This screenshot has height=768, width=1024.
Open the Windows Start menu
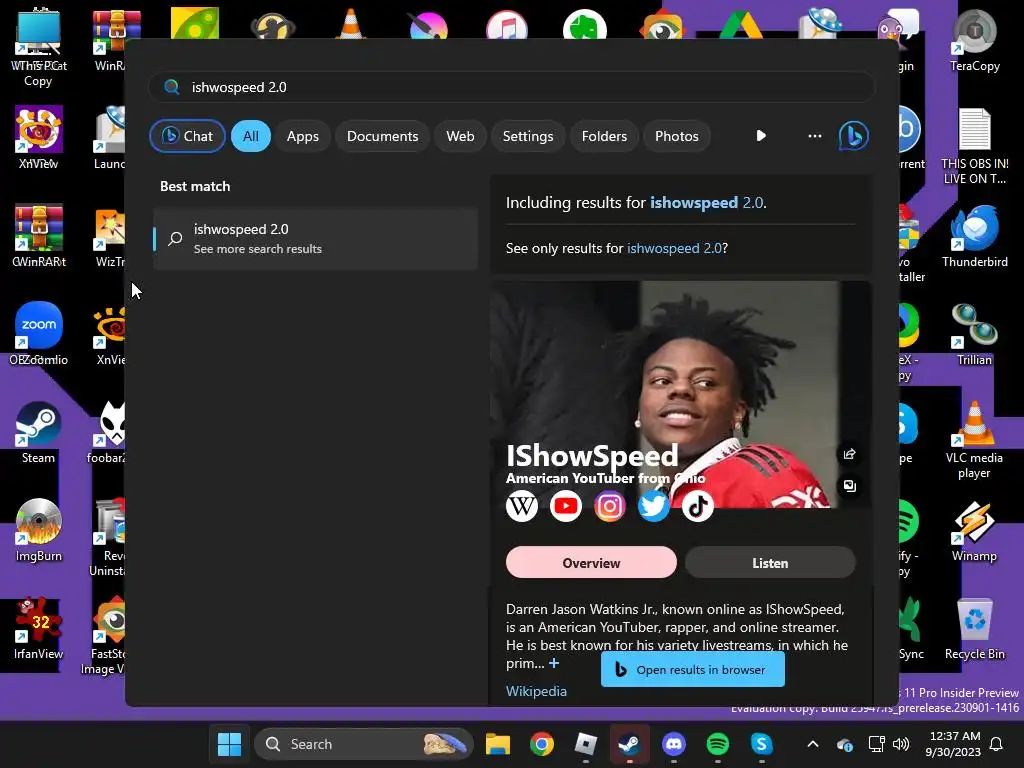click(x=229, y=744)
